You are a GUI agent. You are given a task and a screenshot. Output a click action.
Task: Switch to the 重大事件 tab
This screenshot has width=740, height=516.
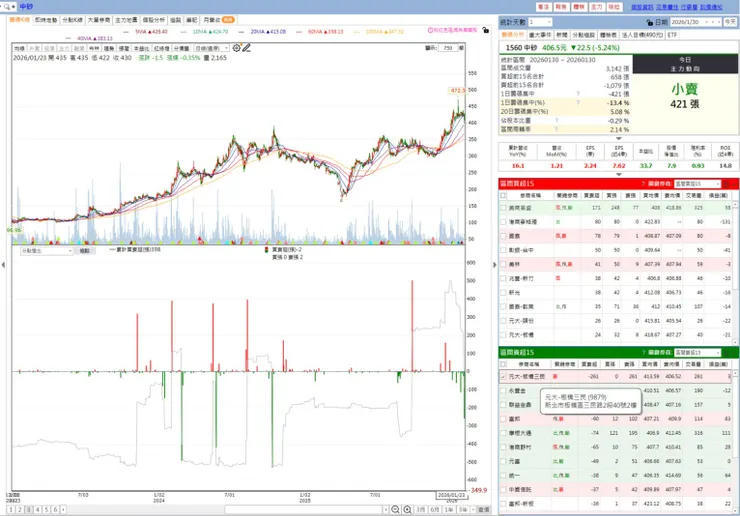coord(540,35)
